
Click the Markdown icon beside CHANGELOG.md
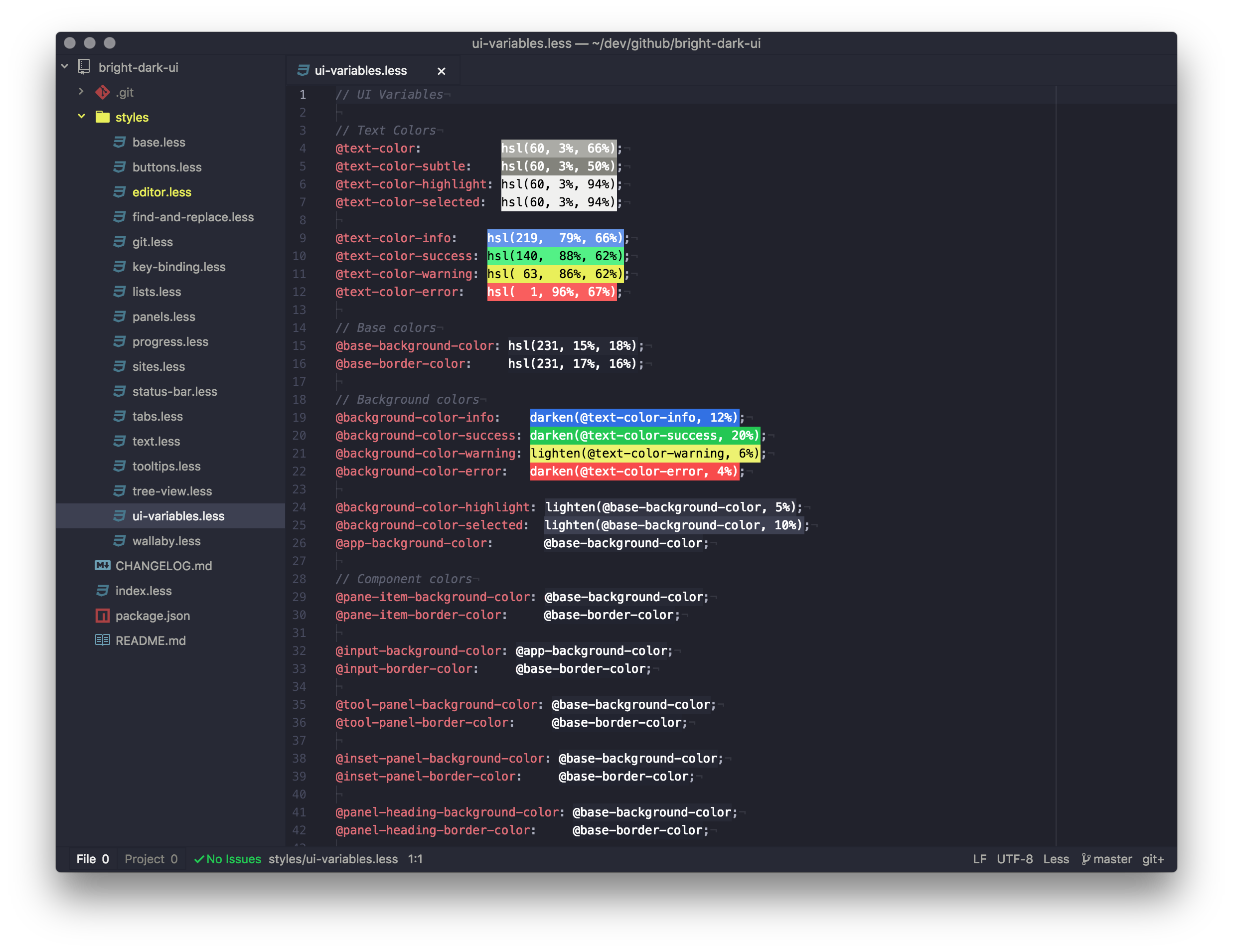[x=102, y=565]
